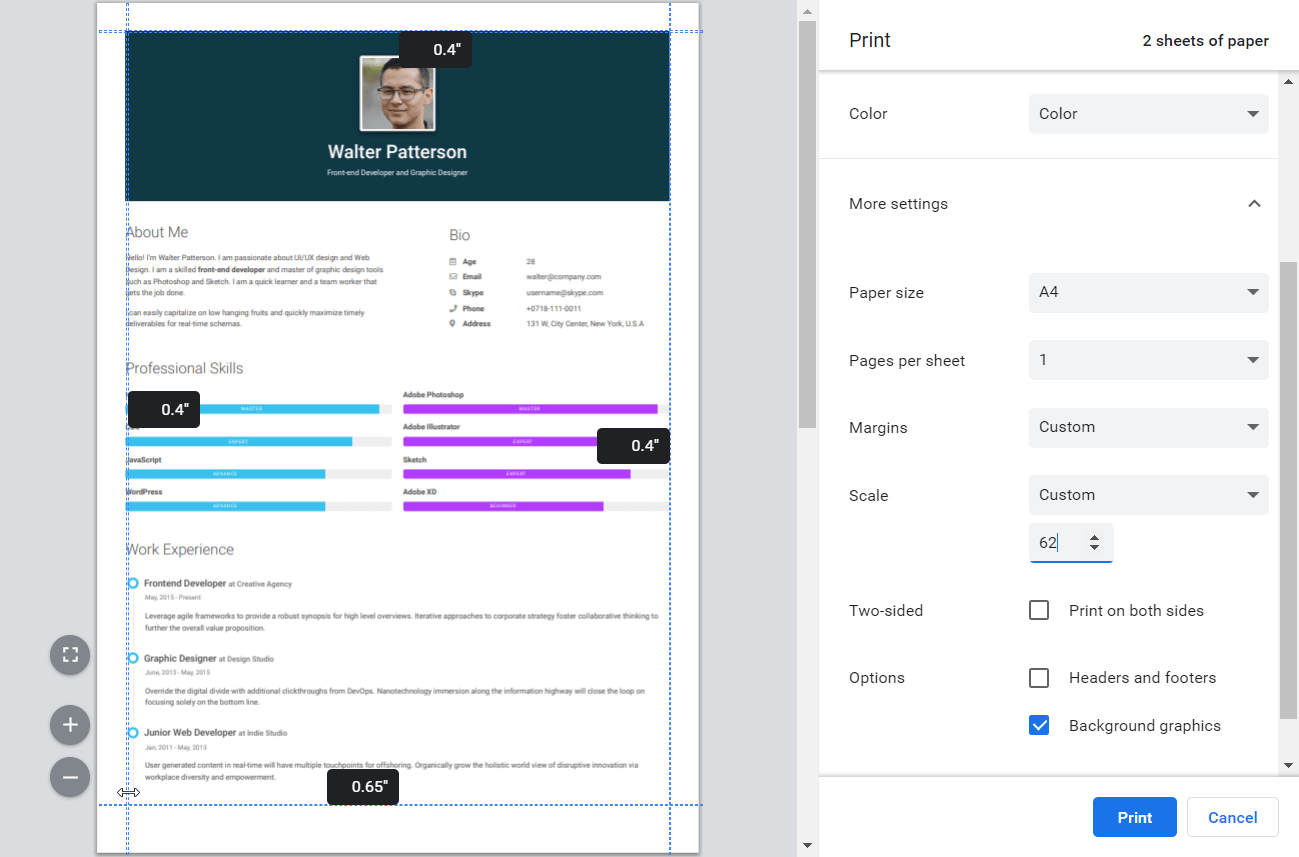Uncheck Background graphics option

1039,726
